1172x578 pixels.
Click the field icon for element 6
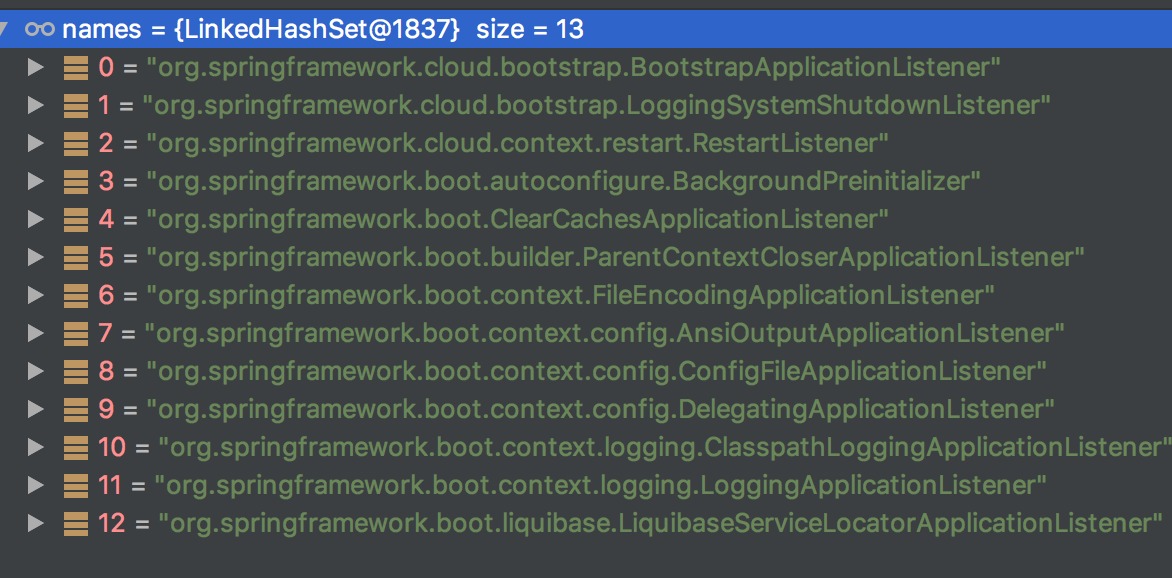(75, 295)
